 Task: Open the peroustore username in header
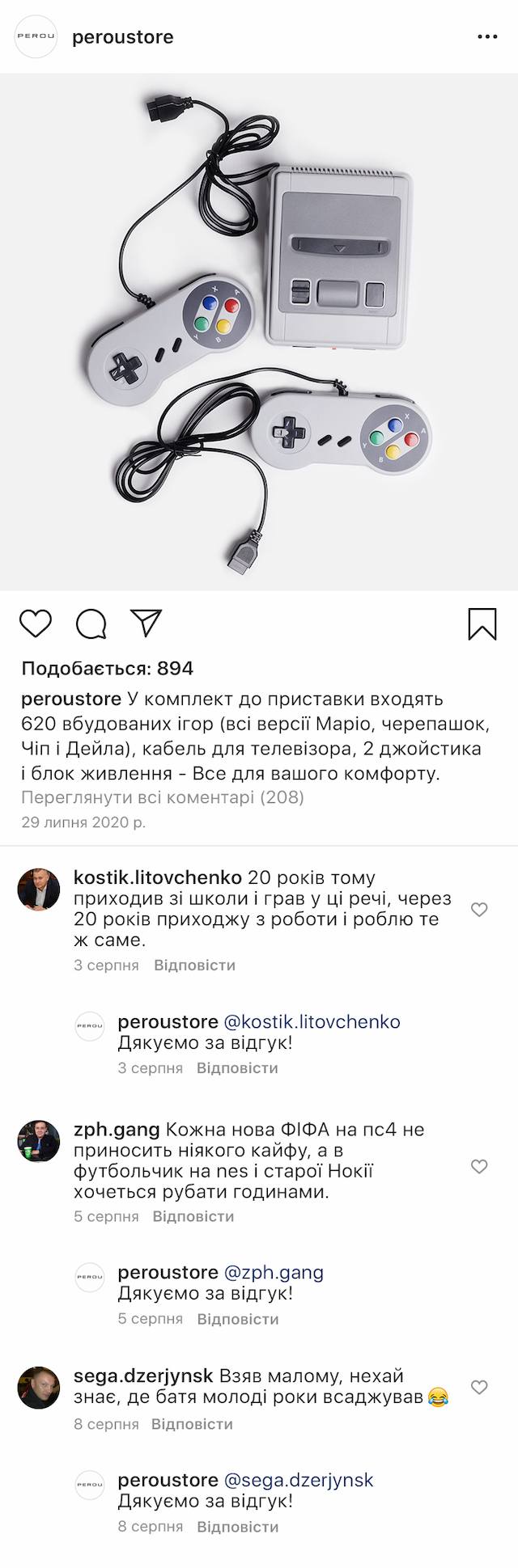(123, 37)
